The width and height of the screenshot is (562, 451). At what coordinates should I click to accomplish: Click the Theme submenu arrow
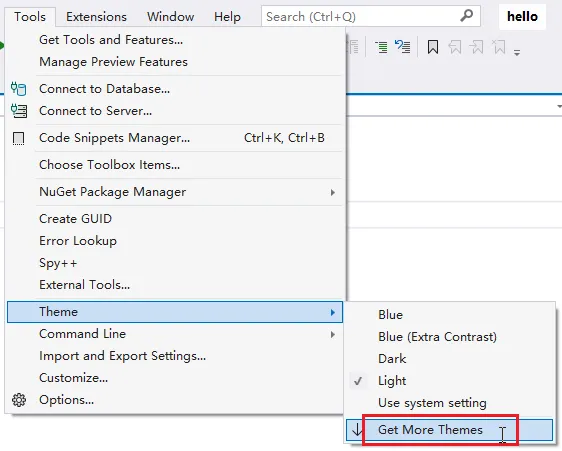coord(333,313)
